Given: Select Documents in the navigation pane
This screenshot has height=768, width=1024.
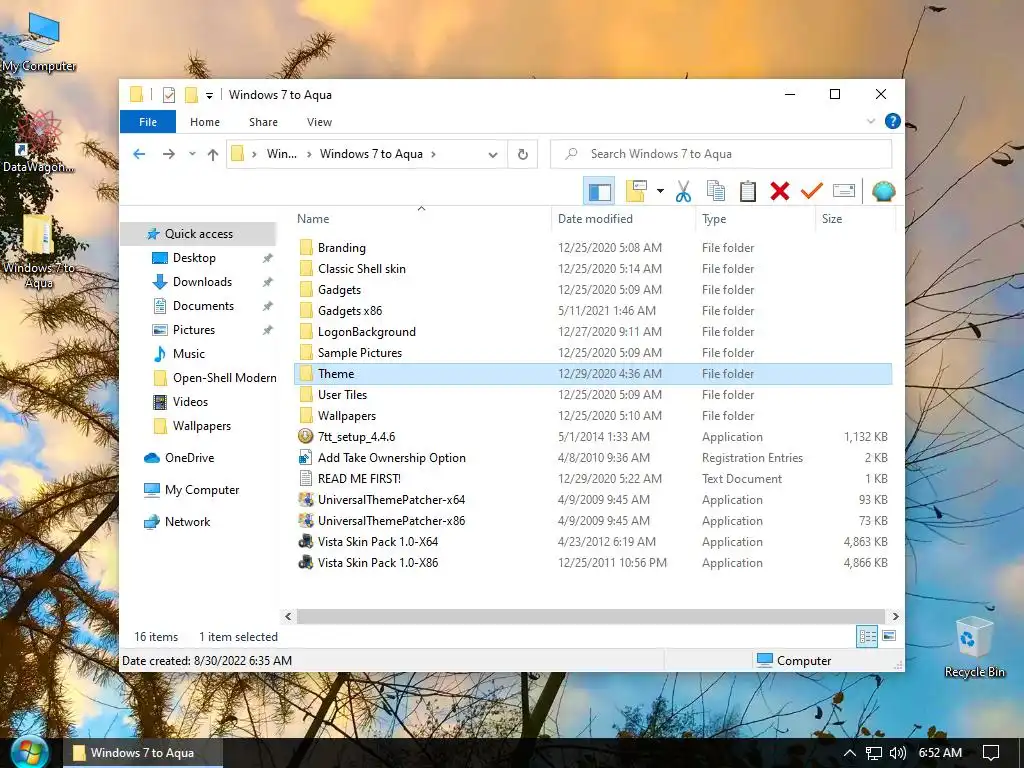Looking at the screenshot, I should [x=203, y=306].
